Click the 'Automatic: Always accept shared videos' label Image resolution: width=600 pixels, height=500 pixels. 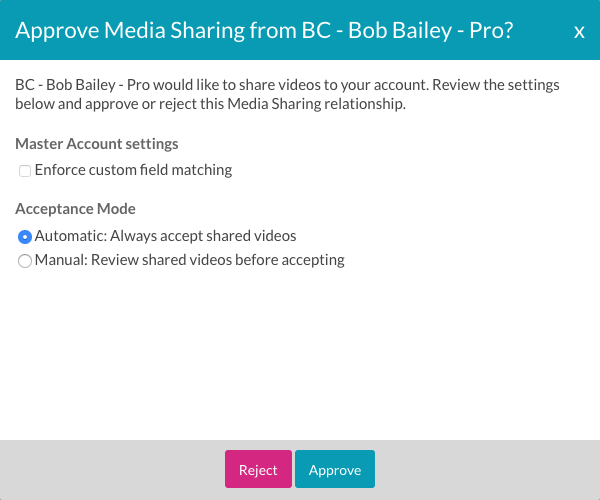tap(165, 236)
